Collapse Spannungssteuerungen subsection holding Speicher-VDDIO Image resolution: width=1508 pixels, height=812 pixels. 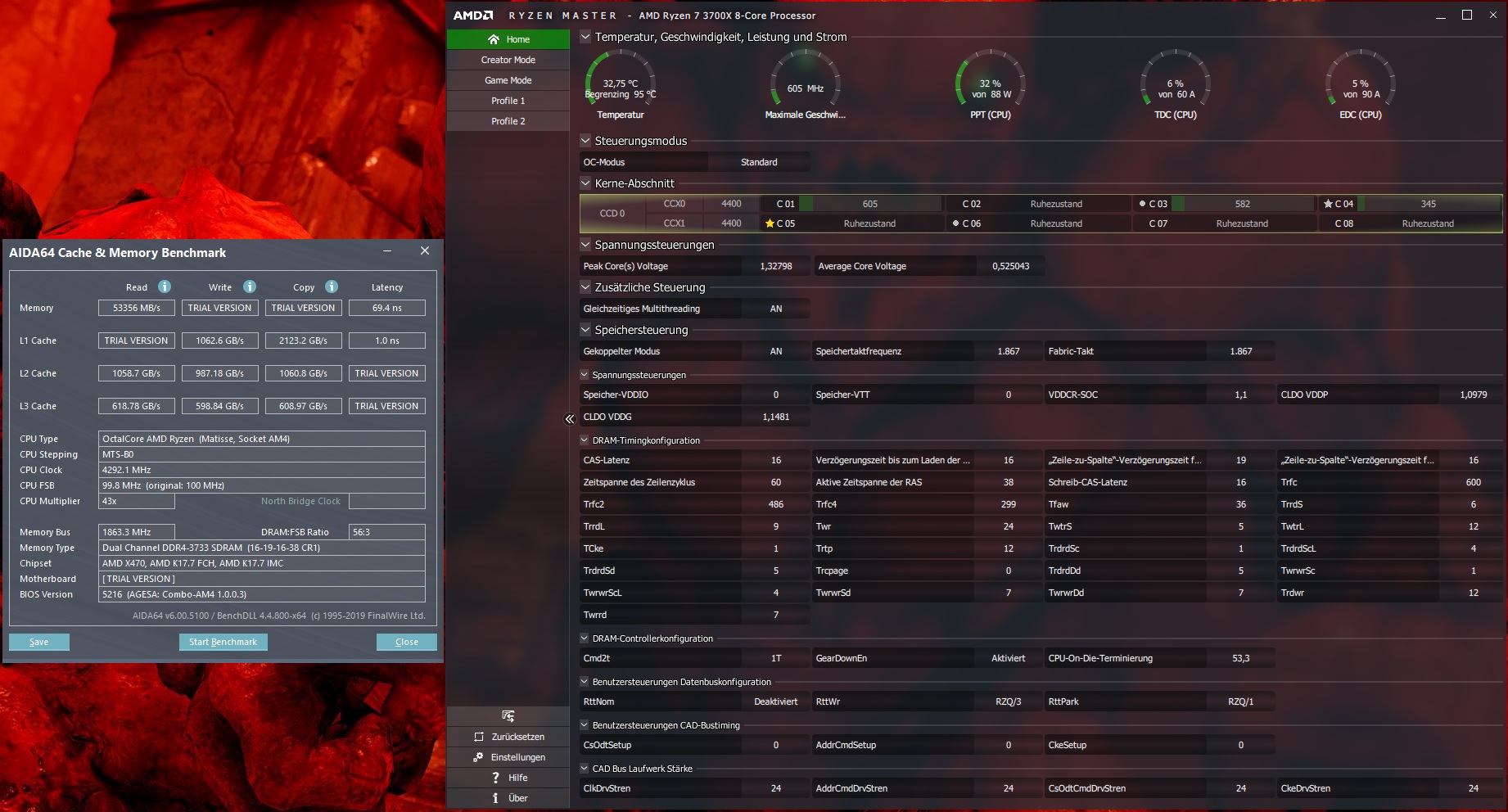[x=585, y=375]
